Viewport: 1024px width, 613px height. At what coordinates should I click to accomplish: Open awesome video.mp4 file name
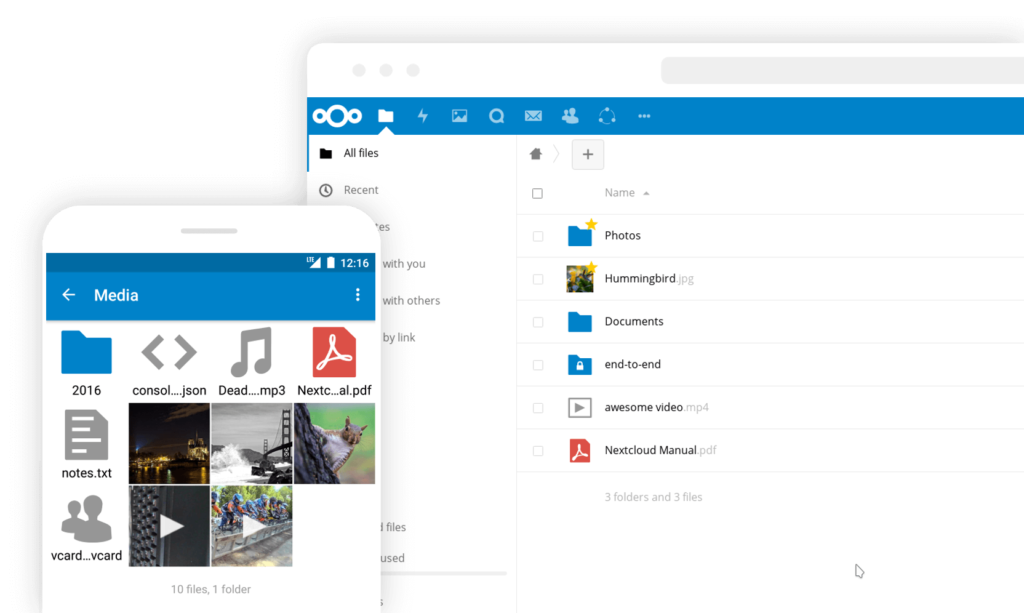pyautogui.click(x=656, y=407)
